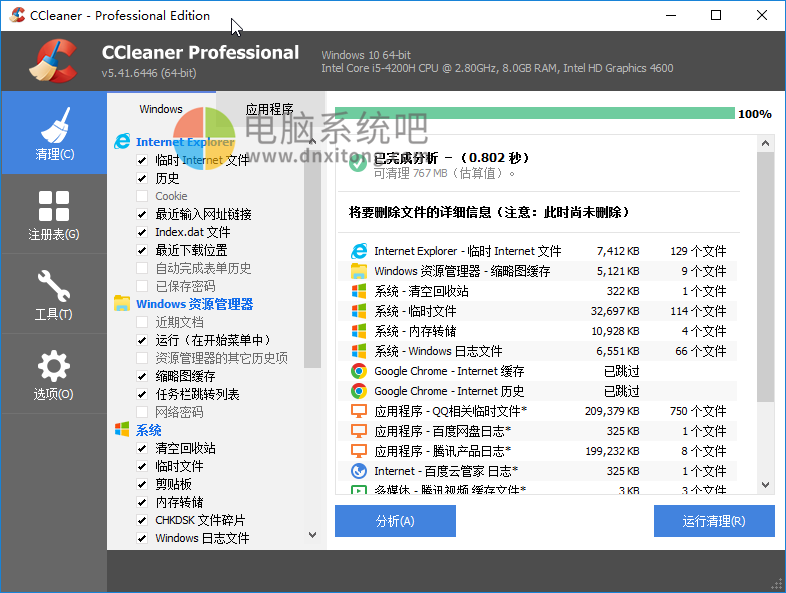Image resolution: width=786 pixels, height=593 pixels.
Task: Click the folder icon beside 缩略图缓存 result
Action: pyautogui.click(x=358, y=271)
